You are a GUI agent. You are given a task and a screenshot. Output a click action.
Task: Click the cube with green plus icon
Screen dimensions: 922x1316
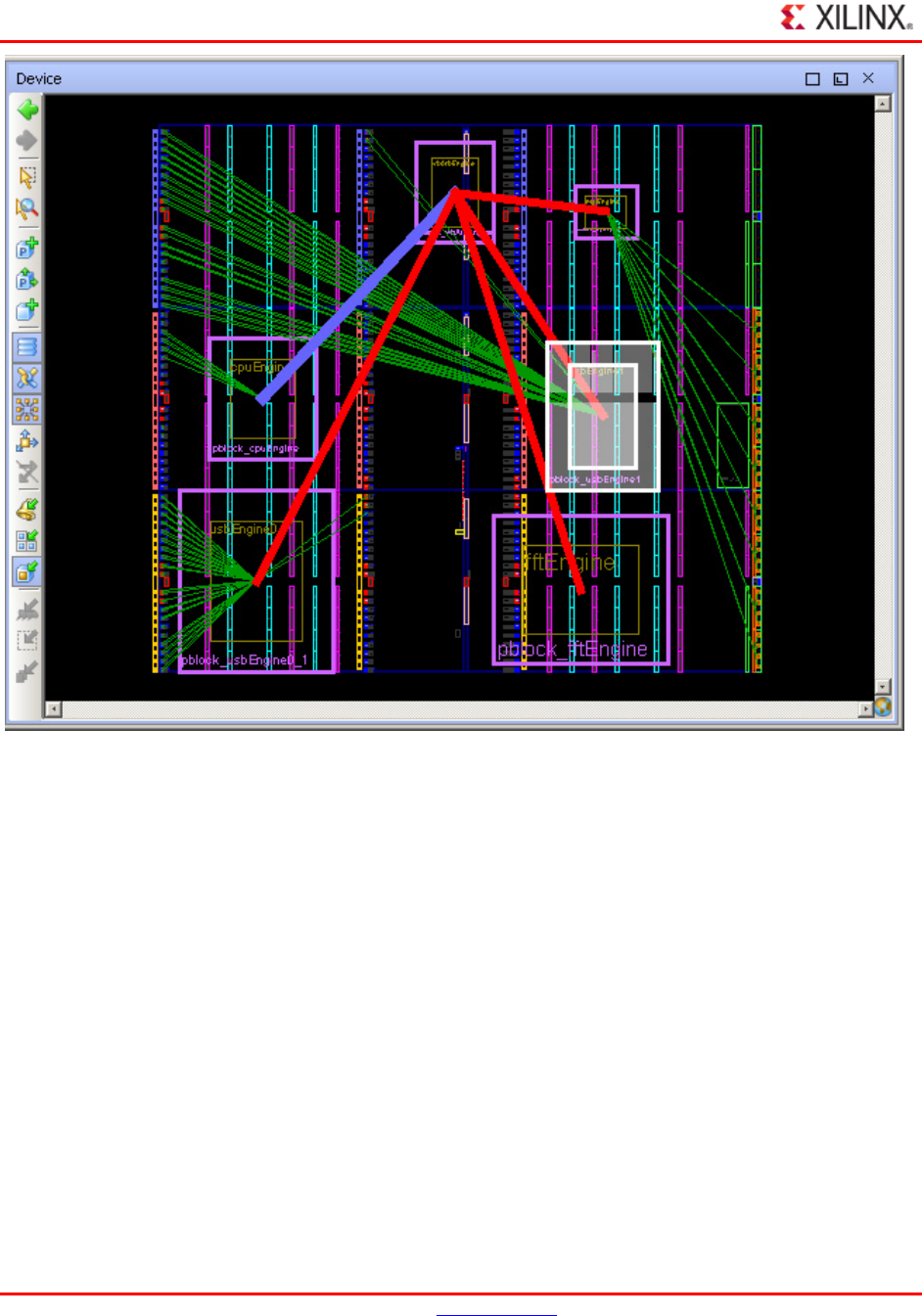[27, 310]
